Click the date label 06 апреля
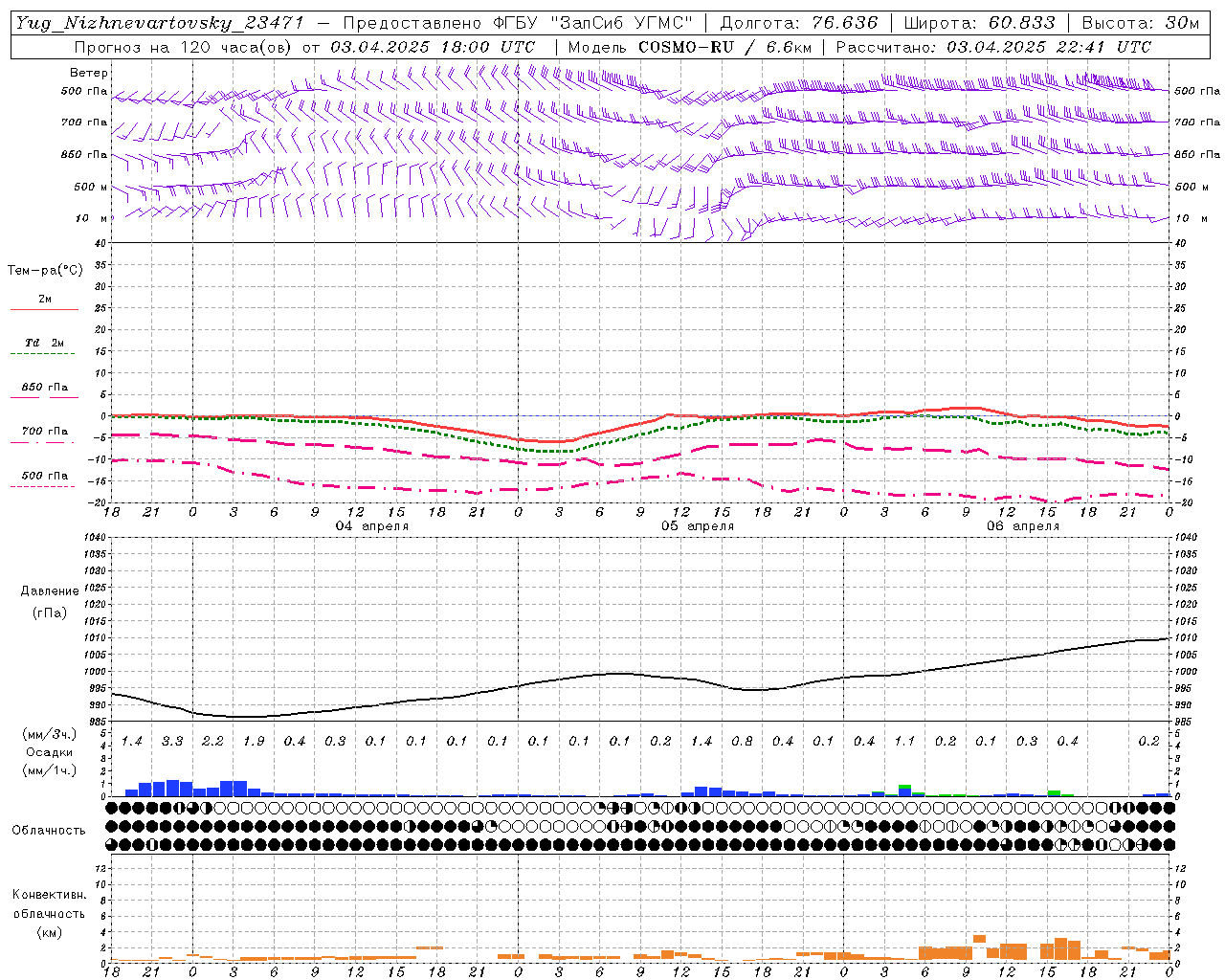The width and height of the screenshot is (1225, 980). 1023,526
